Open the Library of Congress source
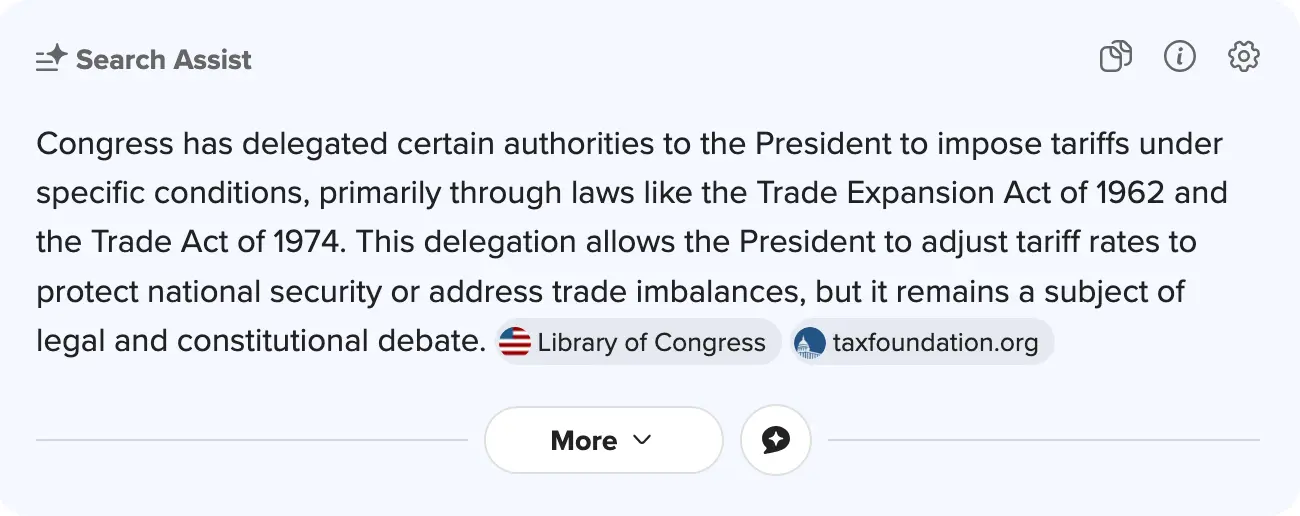The image size is (1300, 516). point(651,343)
